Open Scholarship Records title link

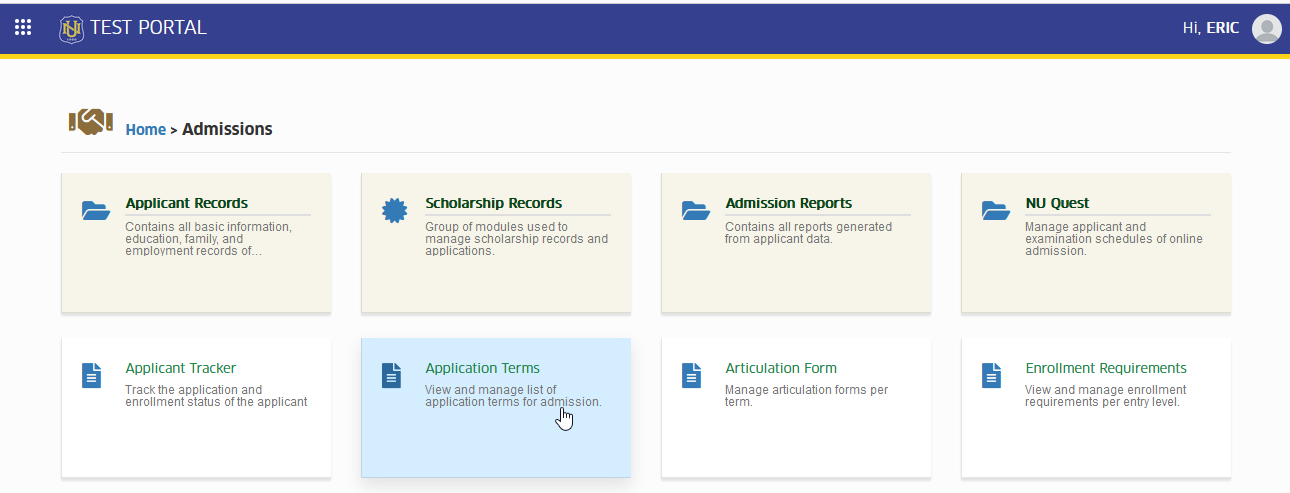tap(494, 203)
